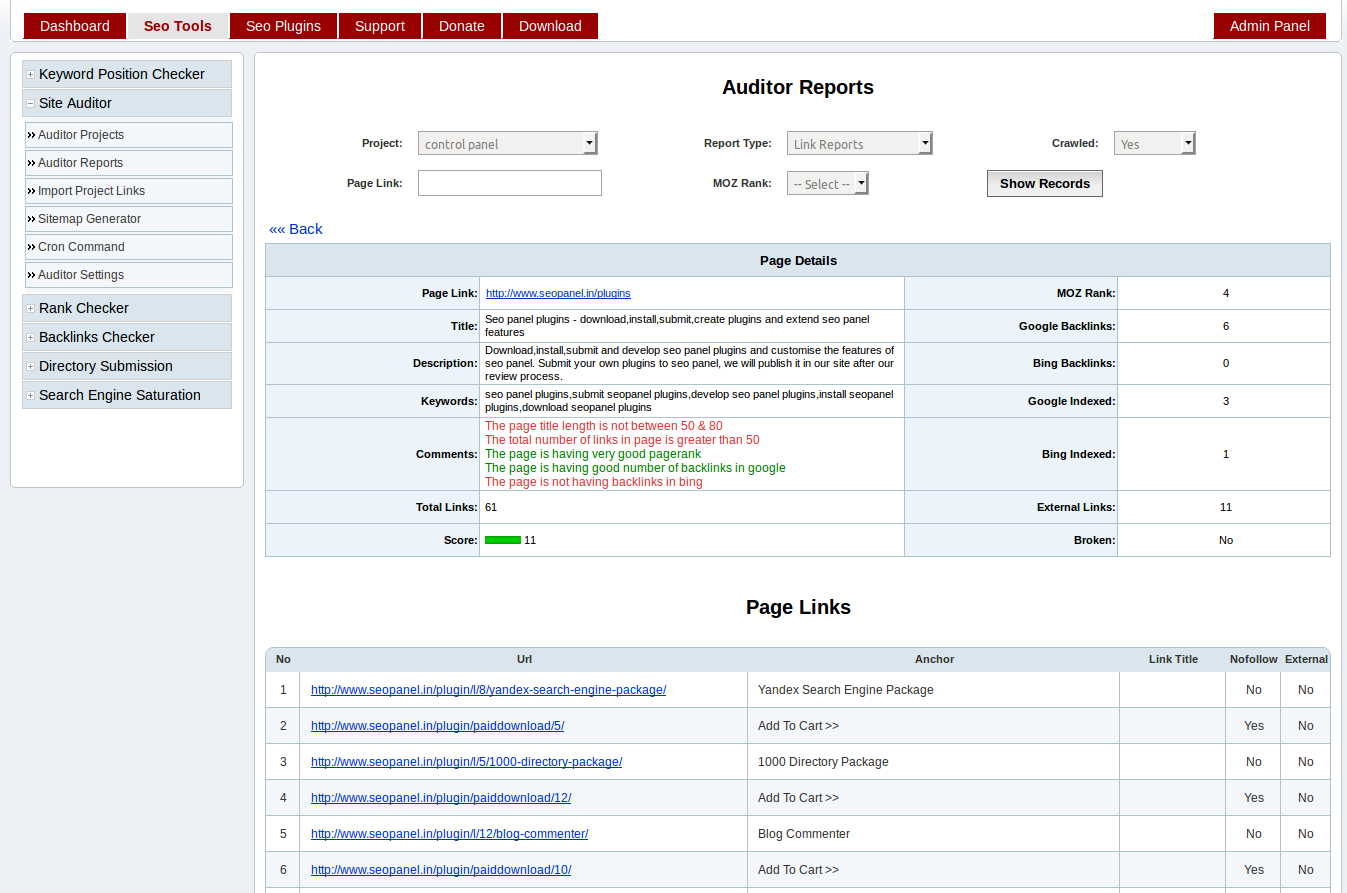
Task: Open the Admin Panel
Action: (x=1270, y=26)
